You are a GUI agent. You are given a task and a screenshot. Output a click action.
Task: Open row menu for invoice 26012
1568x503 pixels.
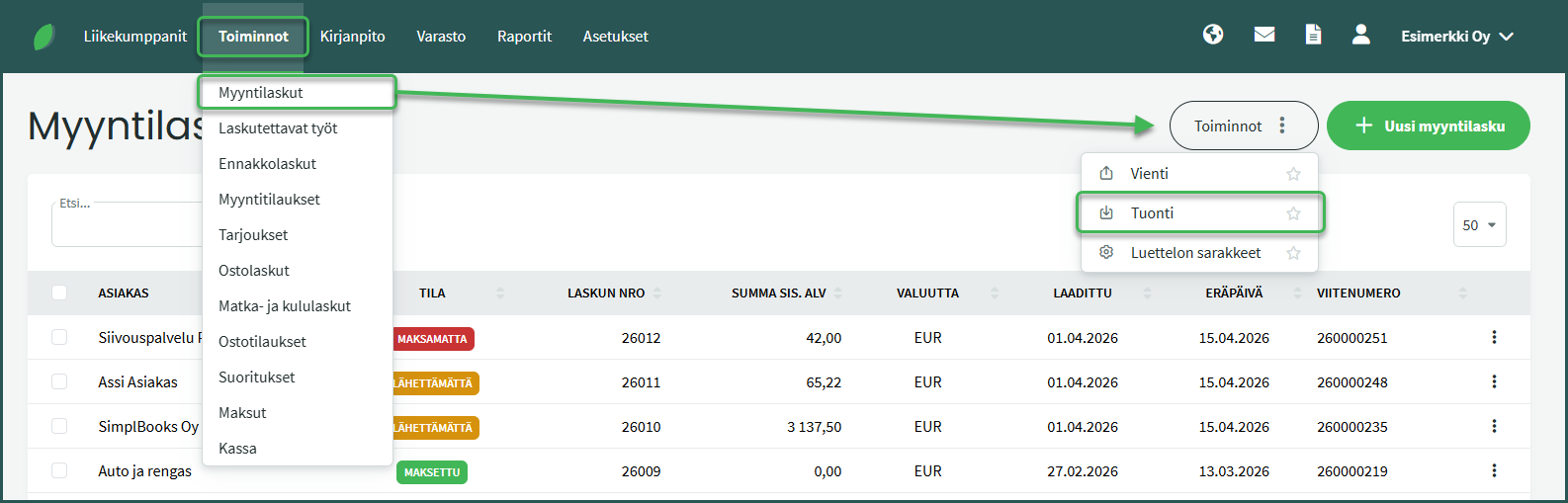(1494, 337)
